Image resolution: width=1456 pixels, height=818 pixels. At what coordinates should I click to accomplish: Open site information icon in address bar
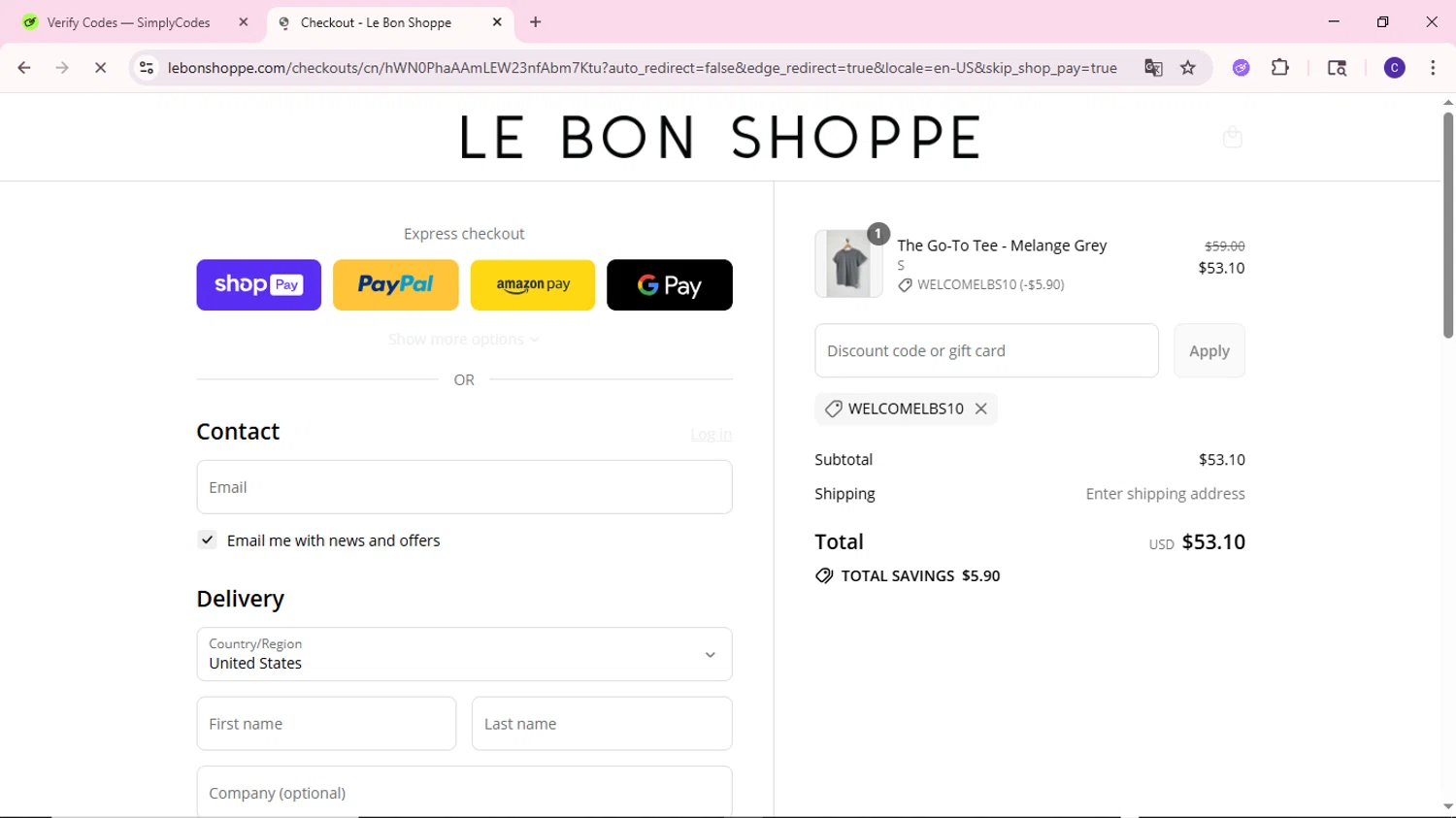pyautogui.click(x=146, y=68)
